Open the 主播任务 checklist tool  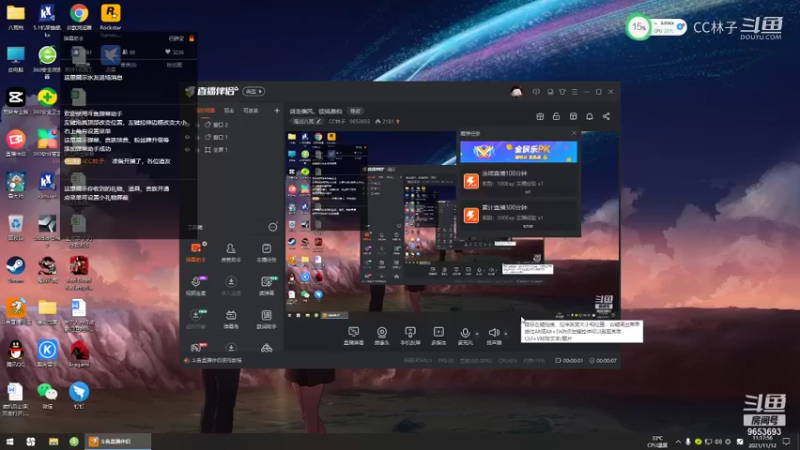pos(266,253)
